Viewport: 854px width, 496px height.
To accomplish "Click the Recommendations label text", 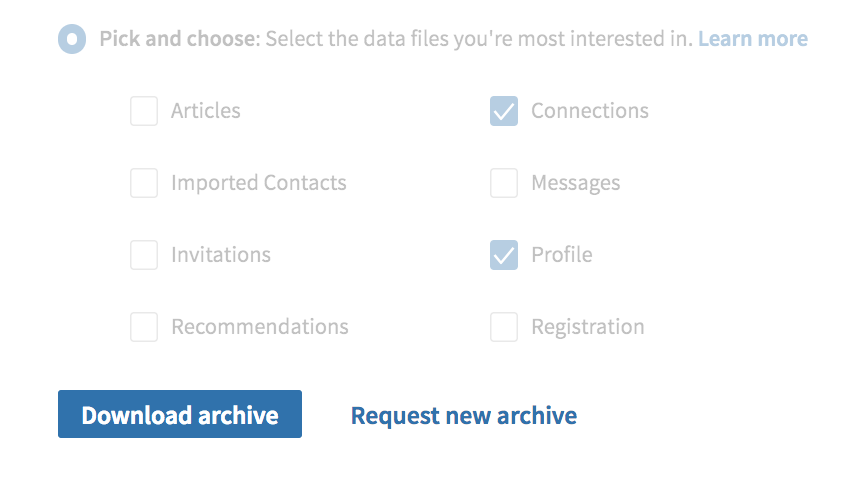I will tap(260, 327).
